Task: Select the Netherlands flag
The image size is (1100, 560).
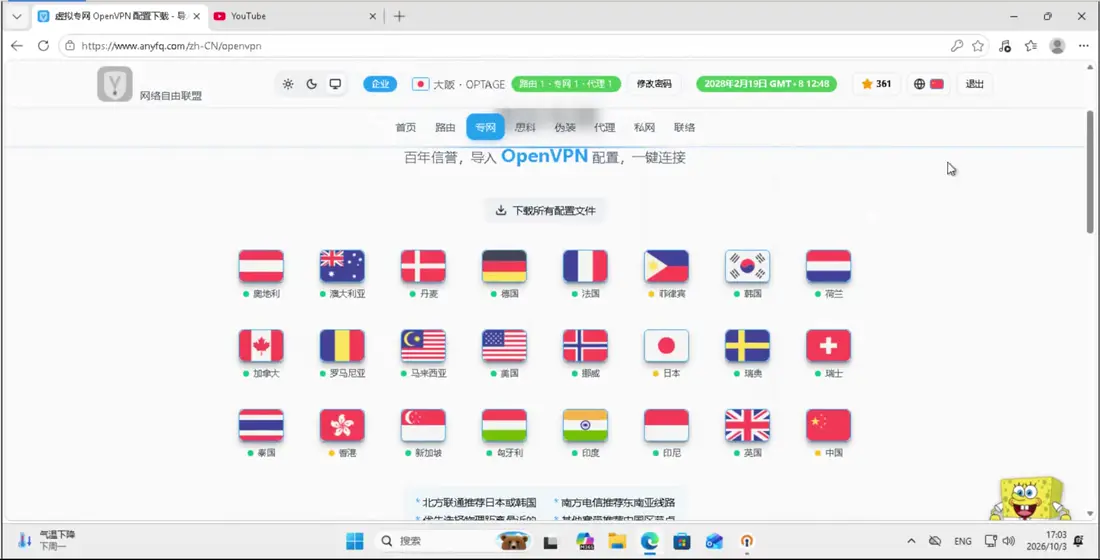Action: tap(829, 266)
